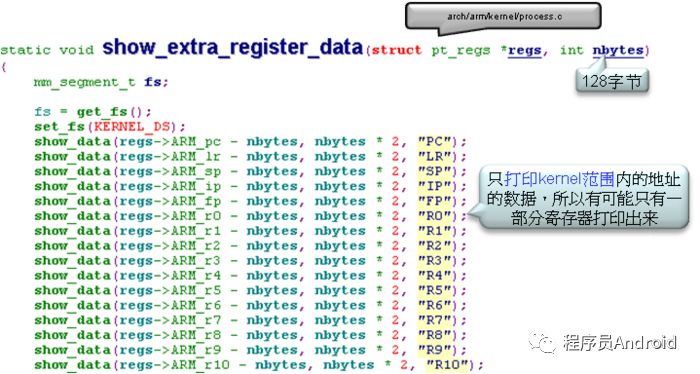Select the 'mm_segment_t fs;' declaration line

(101, 82)
